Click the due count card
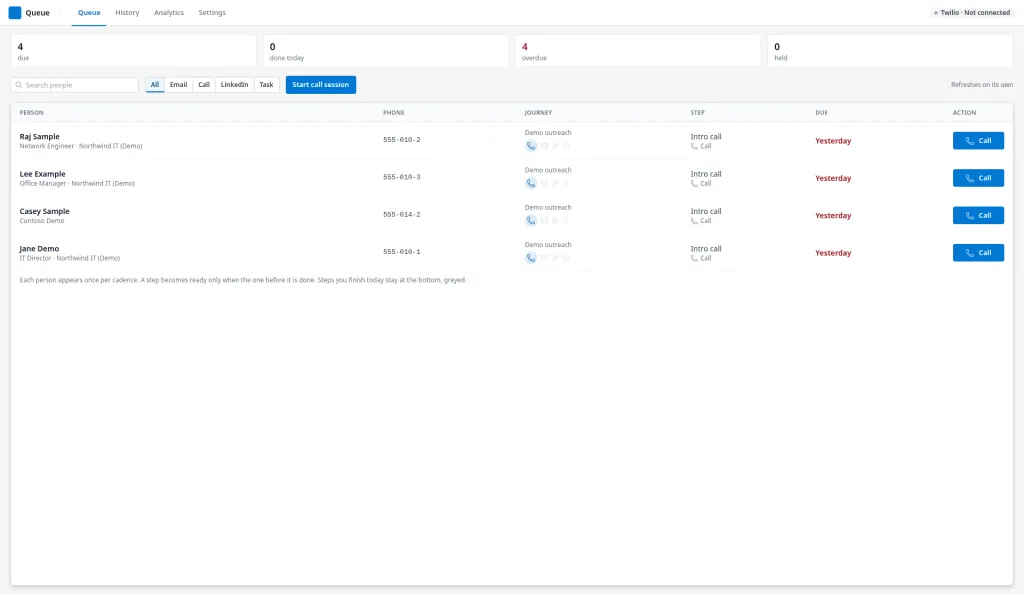The image size is (1024, 594). (x=133, y=51)
